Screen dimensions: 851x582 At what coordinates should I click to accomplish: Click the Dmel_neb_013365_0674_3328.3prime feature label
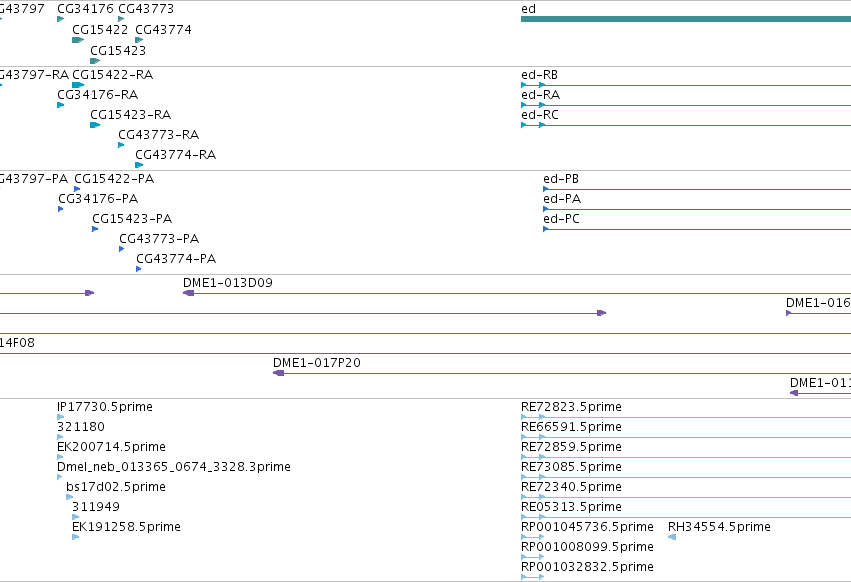pos(174,466)
